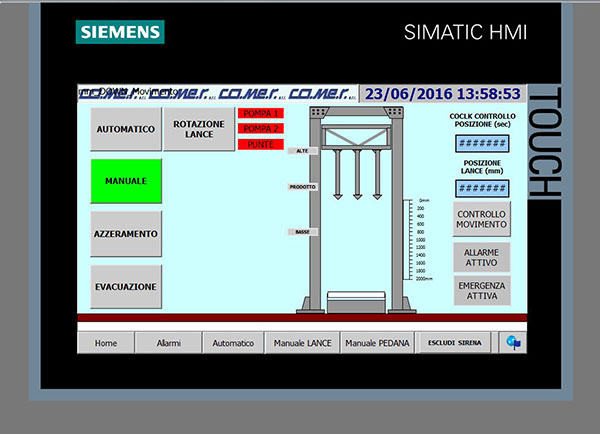Viewport: 600px width, 434px height.
Task: Click the blue icon beside ESCLUDI SIRENA
Action: coord(514,343)
